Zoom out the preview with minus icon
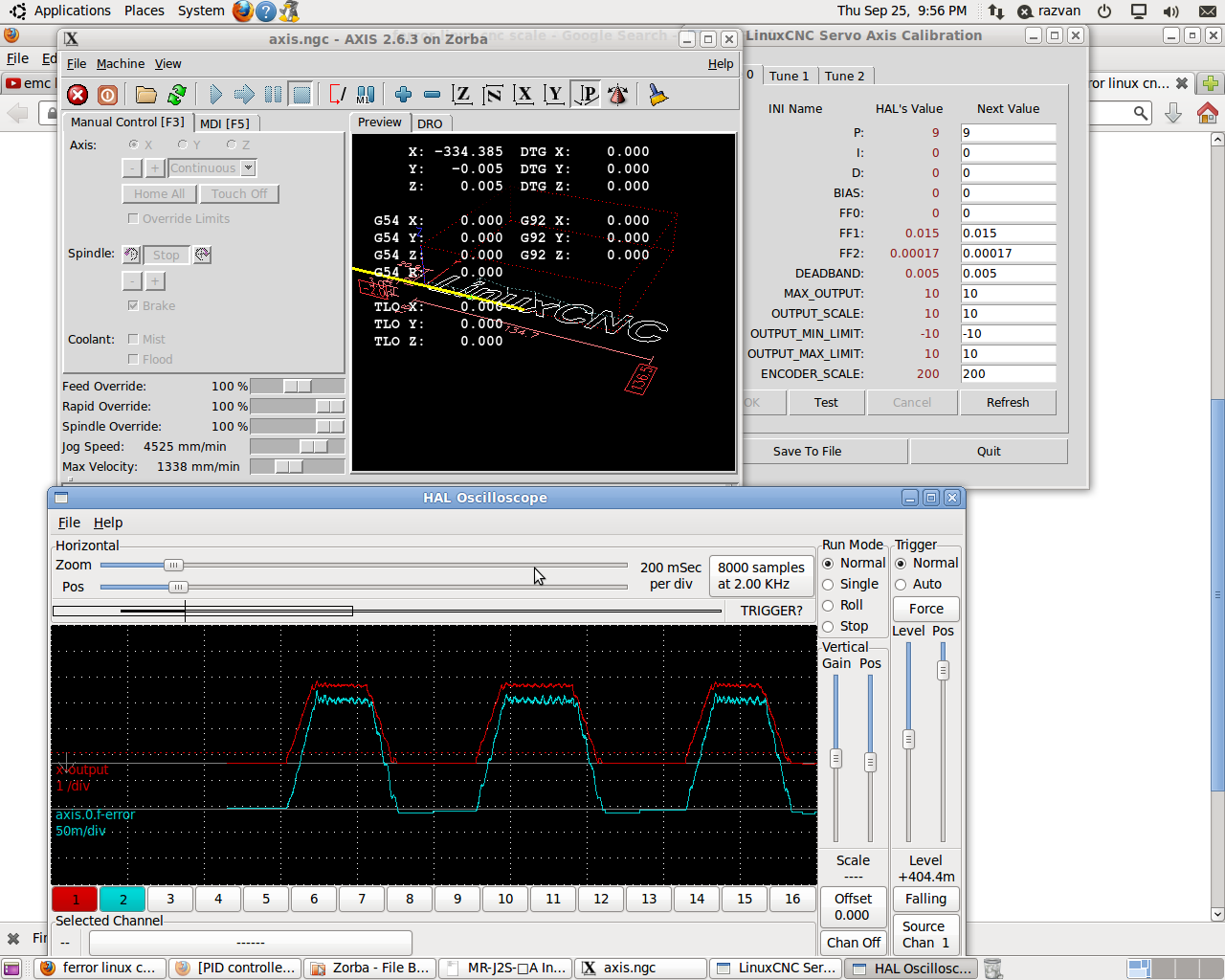 432,95
